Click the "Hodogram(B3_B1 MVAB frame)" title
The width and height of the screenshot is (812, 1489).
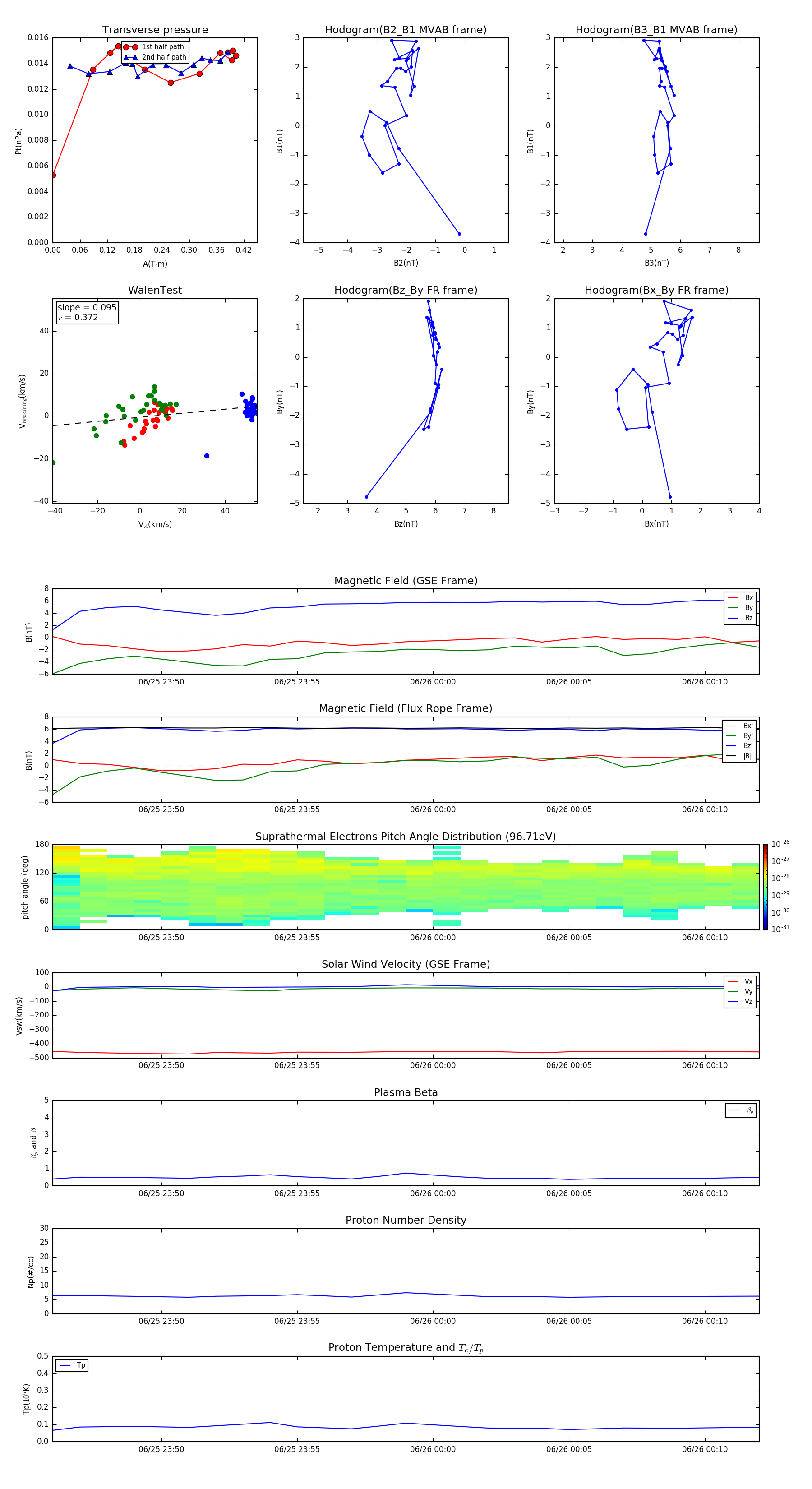pyautogui.click(x=656, y=30)
